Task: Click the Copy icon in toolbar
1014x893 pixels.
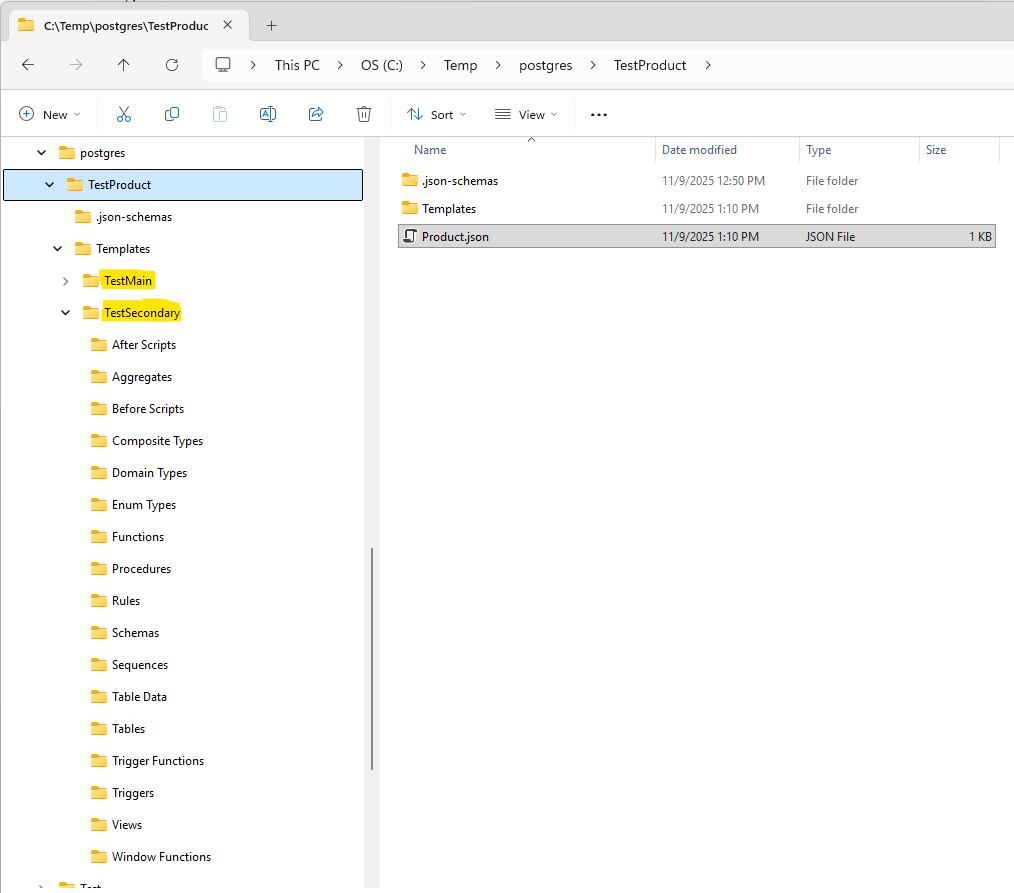Action: (172, 115)
